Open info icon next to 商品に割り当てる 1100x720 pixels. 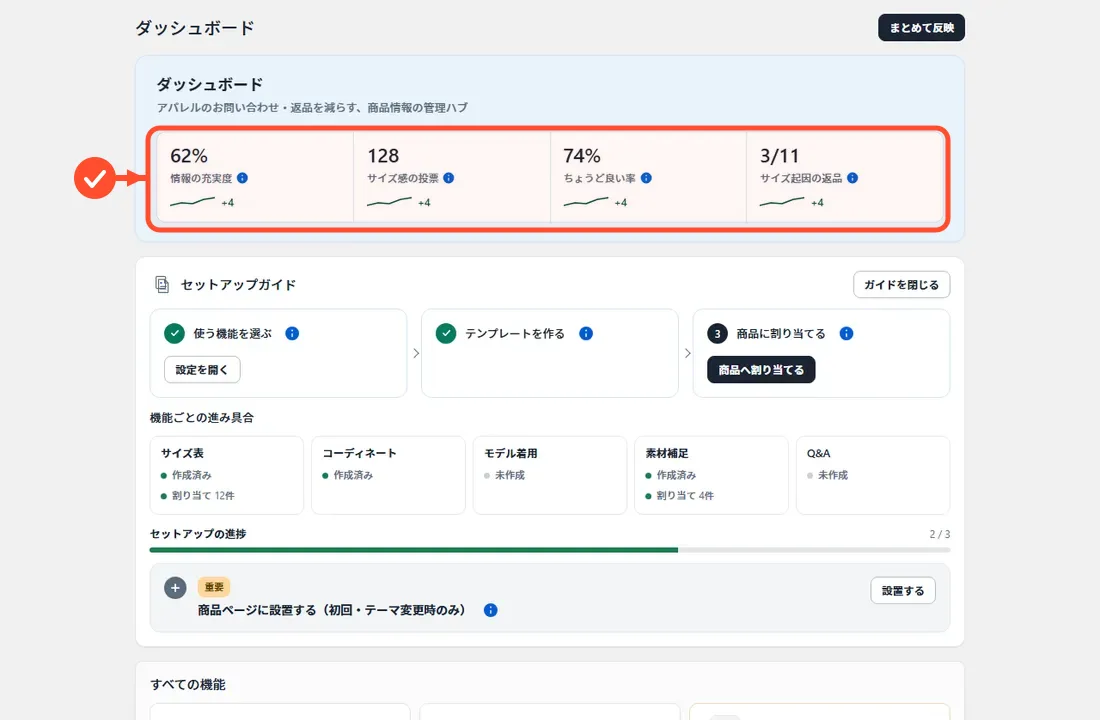pos(846,333)
